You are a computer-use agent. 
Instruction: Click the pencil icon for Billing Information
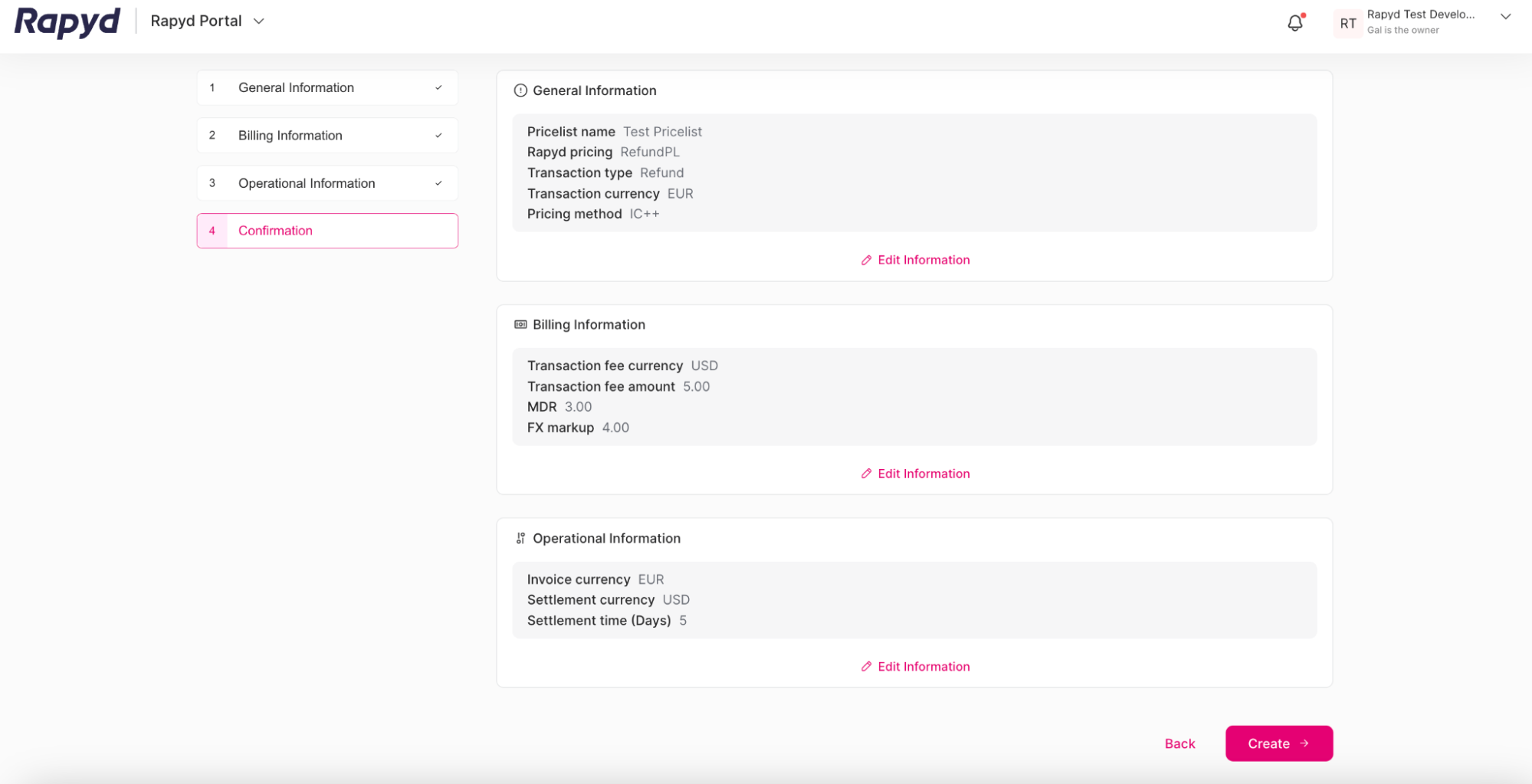click(x=865, y=473)
